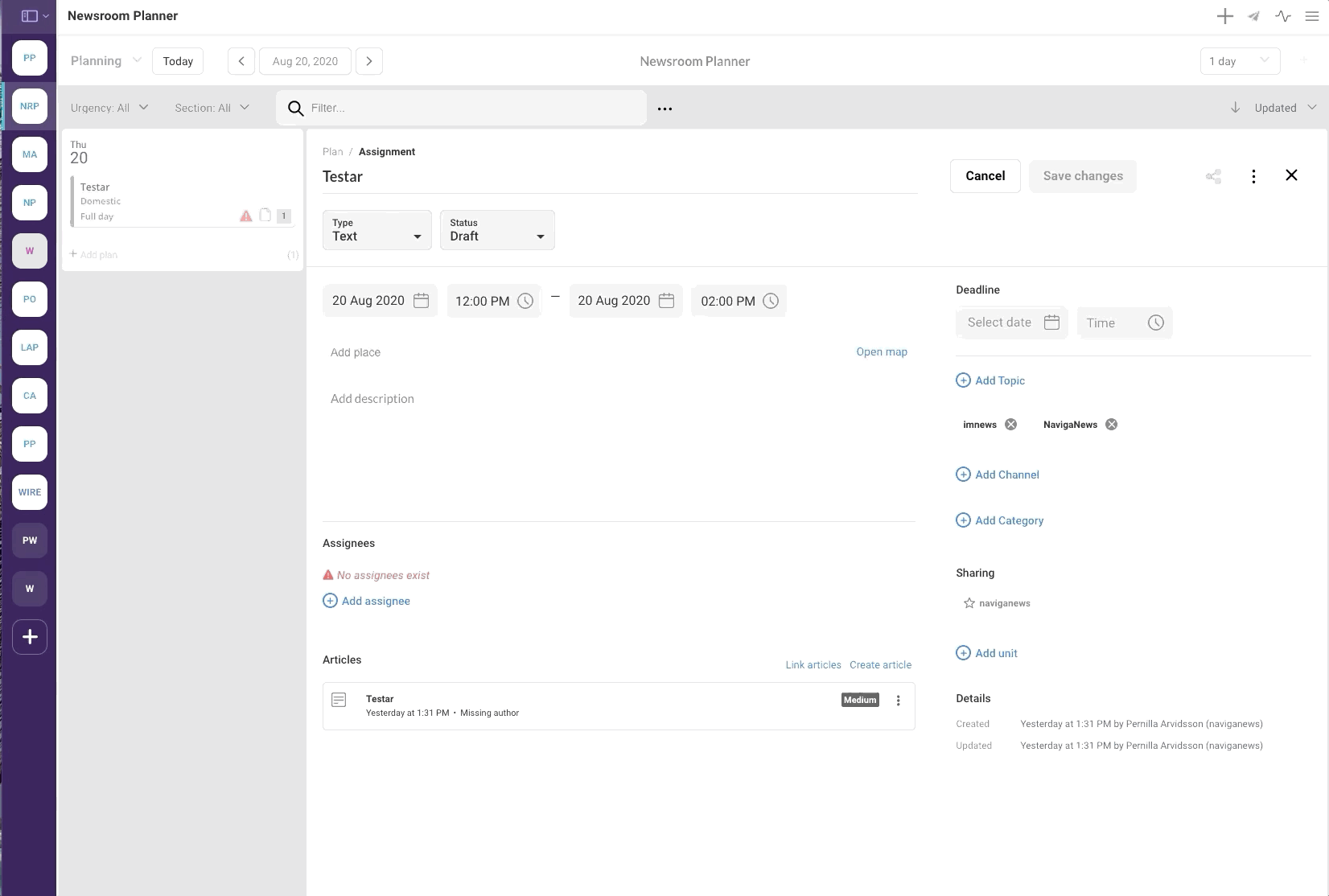Expand the Type dropdown showing Text
1329x896 pixels.
376,230
